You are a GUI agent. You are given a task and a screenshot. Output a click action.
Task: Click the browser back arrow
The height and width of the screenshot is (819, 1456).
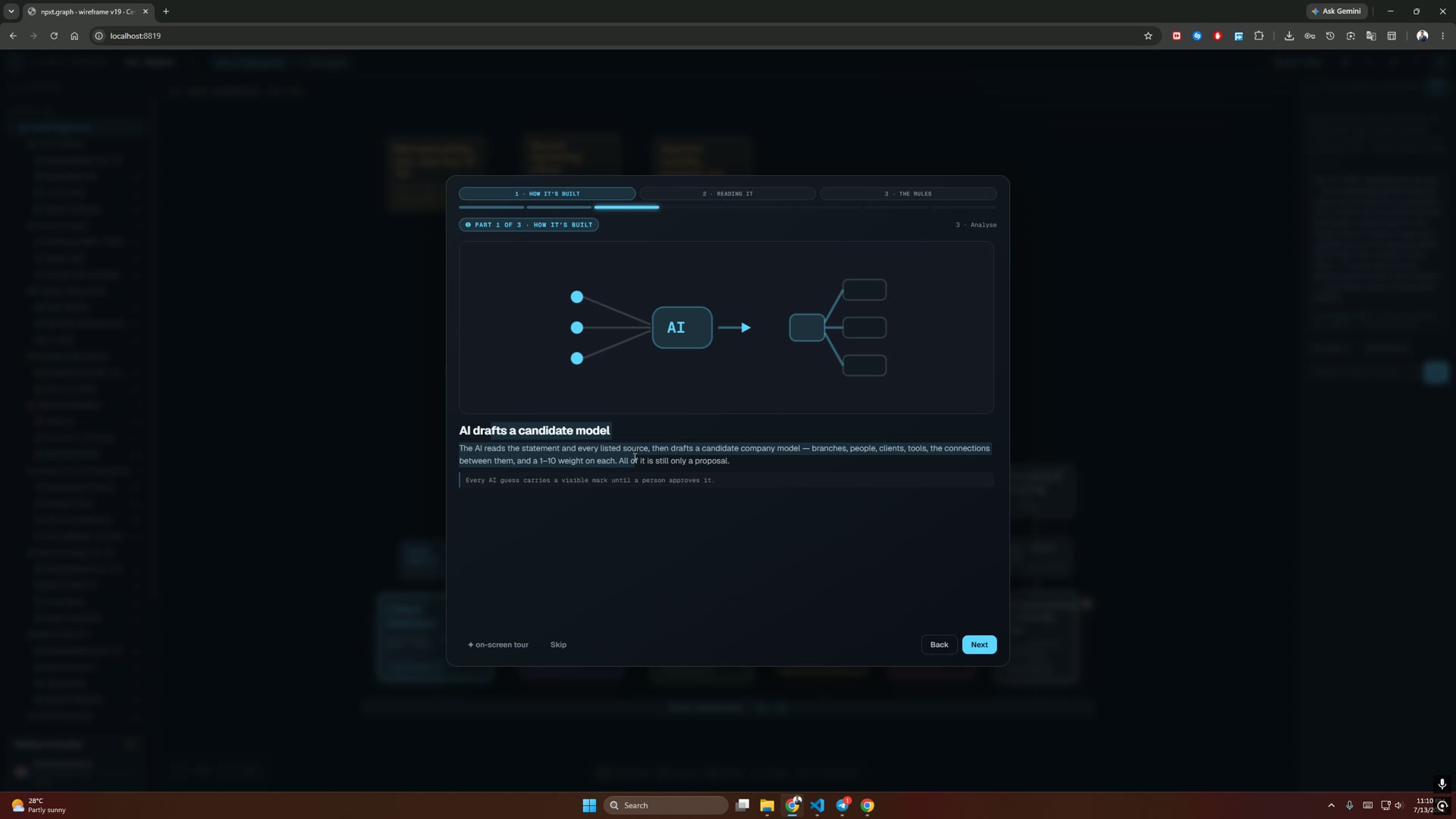[x=13, y=36]
